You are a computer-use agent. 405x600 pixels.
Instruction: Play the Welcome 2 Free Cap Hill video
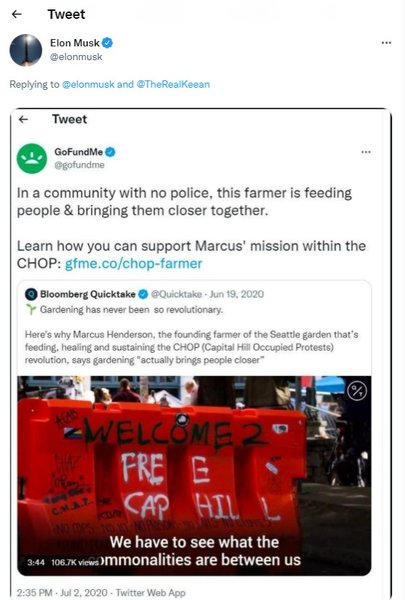[194, 476]
